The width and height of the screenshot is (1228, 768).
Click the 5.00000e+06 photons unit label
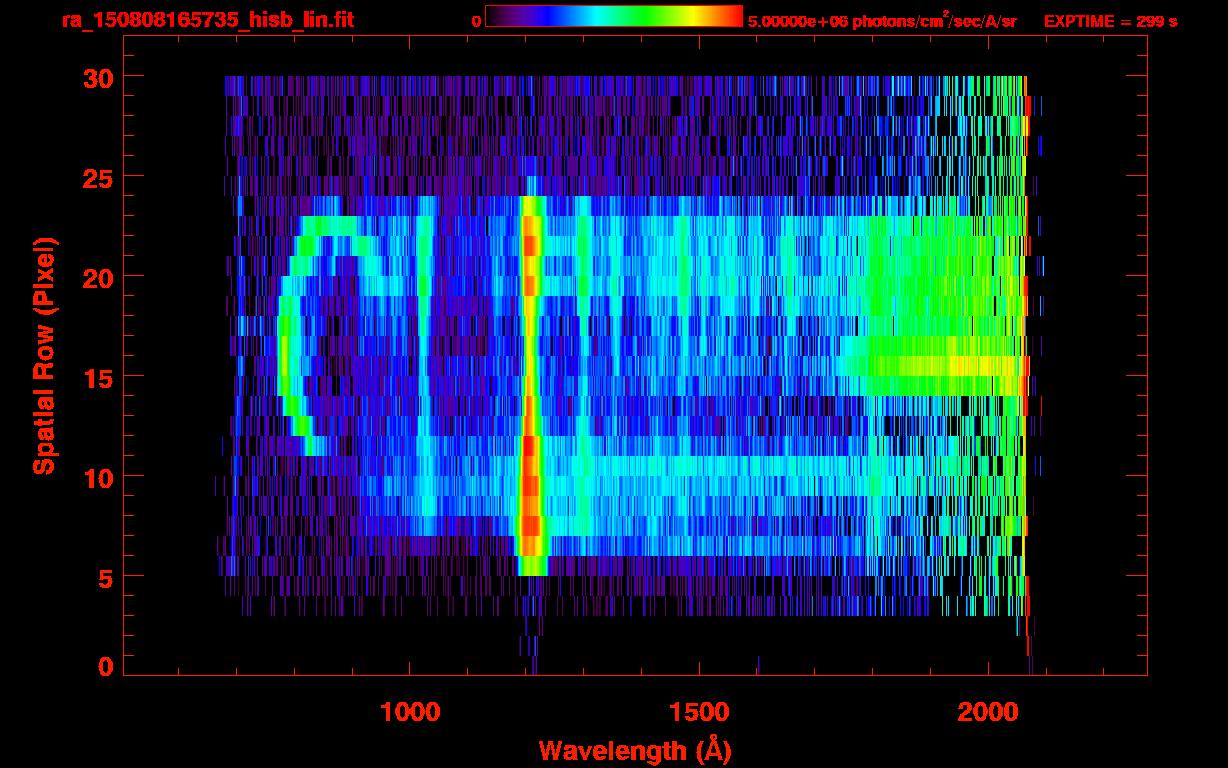click(x=882, y=20)
